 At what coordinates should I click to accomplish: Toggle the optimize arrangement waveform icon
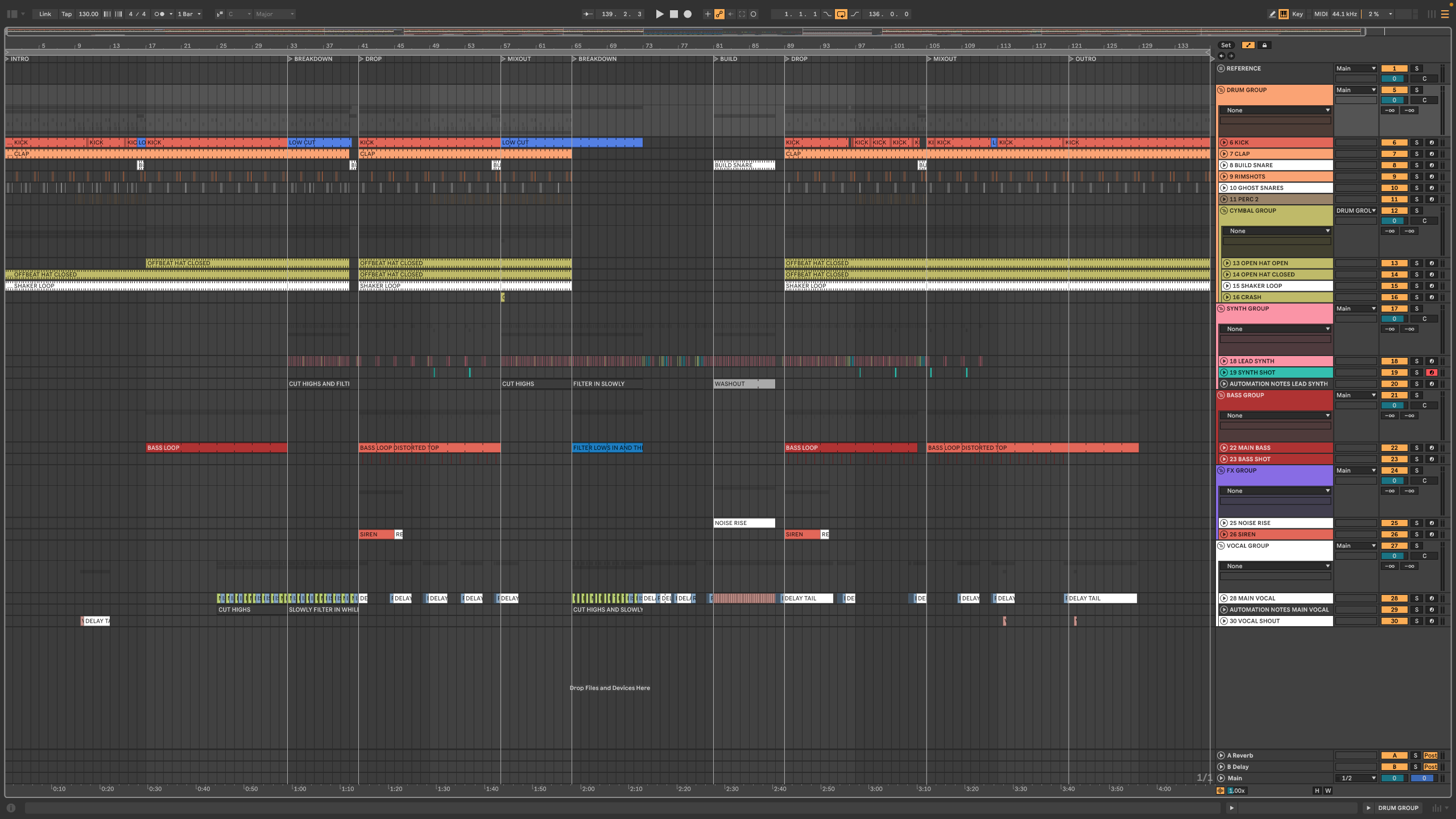(x=1220, y=791)
